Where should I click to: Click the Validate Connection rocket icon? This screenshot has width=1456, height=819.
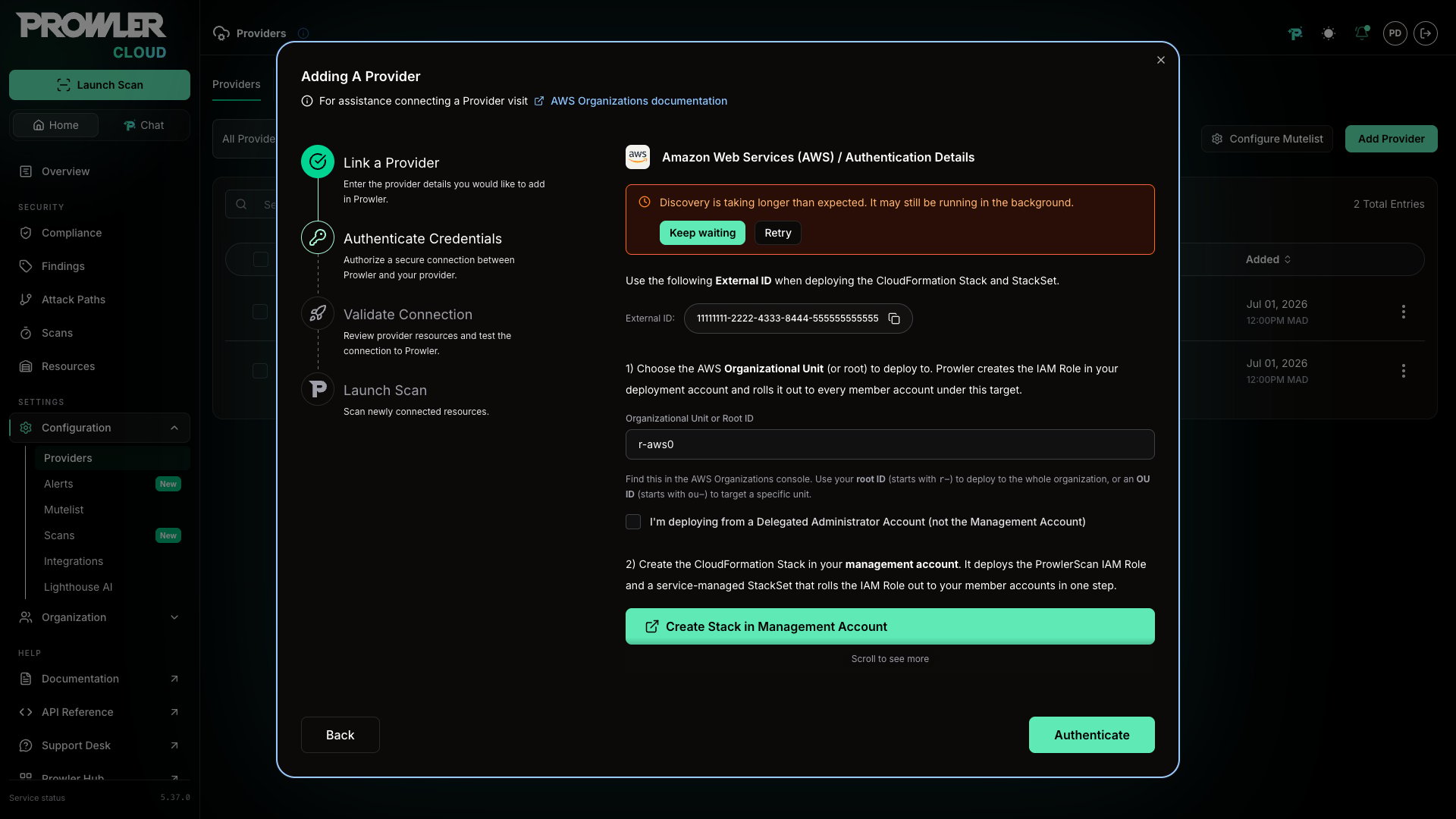318,313
